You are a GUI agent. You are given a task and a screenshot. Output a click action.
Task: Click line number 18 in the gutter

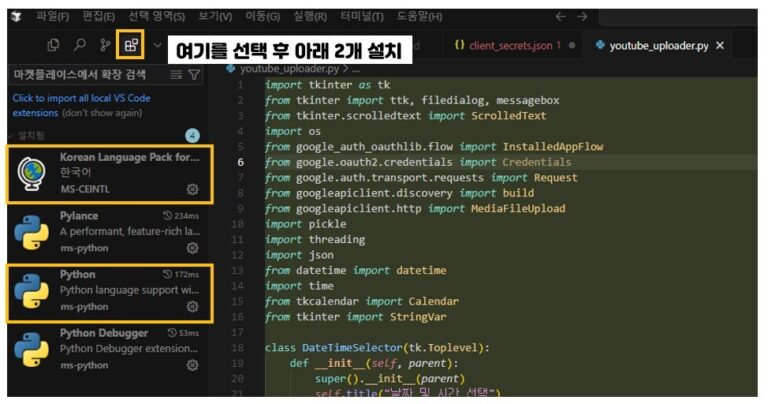(x=238, y=348)
